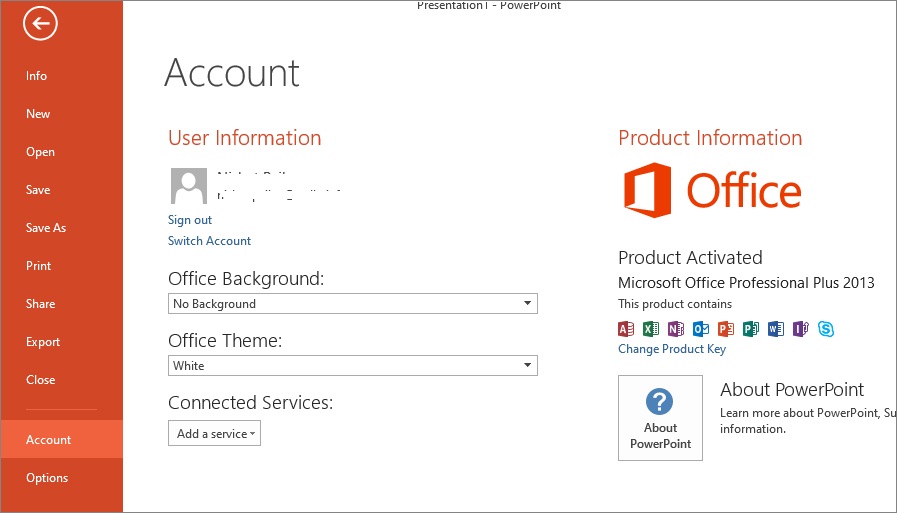897x513 pixels.
Task: Click the user profile picture
Action: (189, 186)
